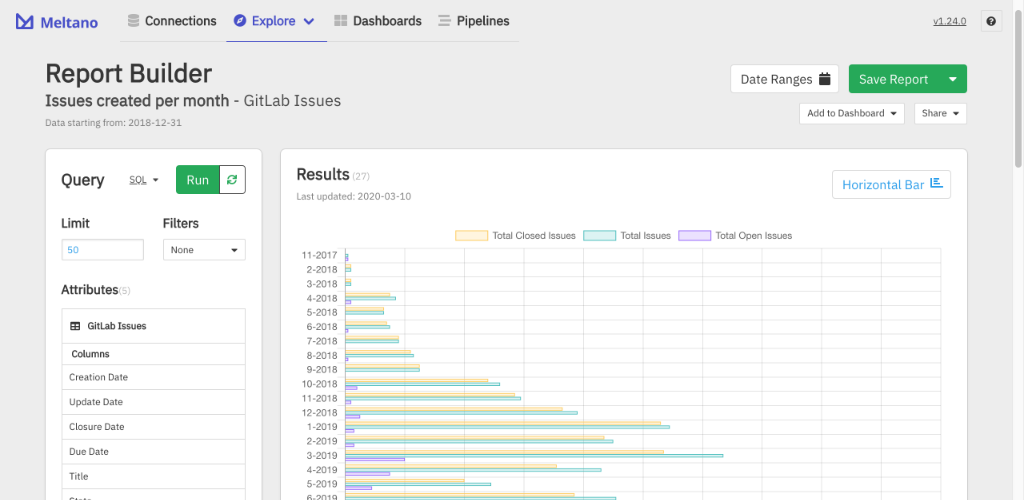
Task: Click the 10-2018 axis label
Action: point(319,384)
